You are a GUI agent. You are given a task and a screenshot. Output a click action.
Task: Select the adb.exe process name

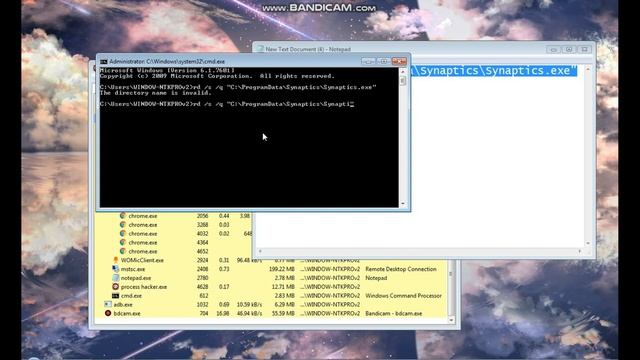[x=123, y=304]
